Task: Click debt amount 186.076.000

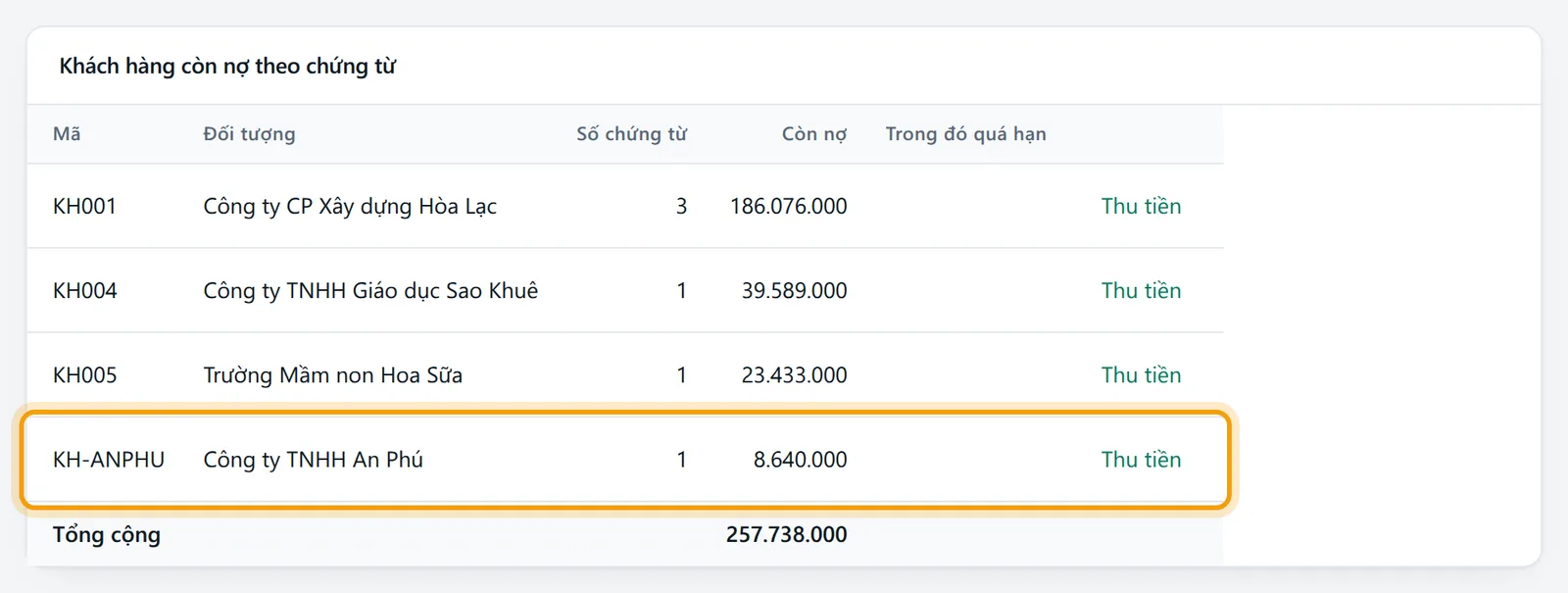Action: [789, 206]
